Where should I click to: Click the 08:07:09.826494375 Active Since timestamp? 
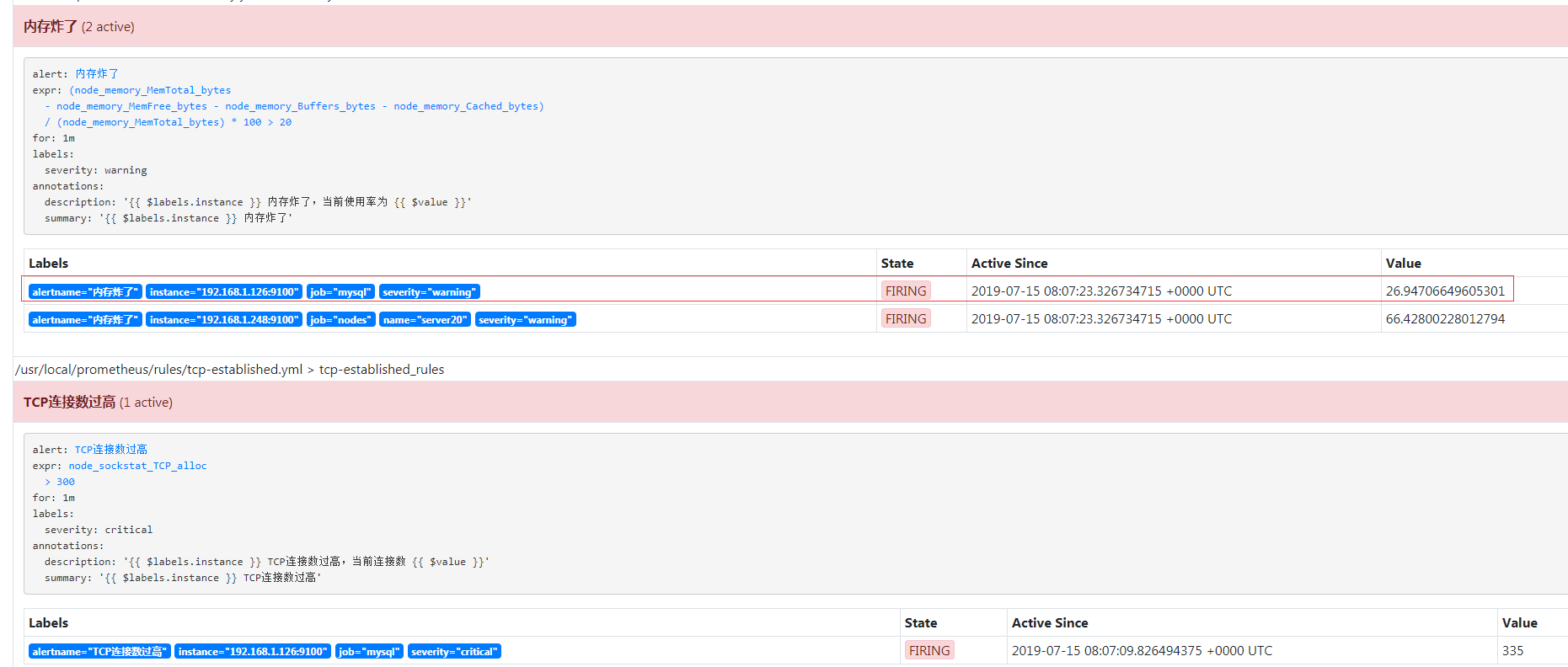point(1142,651)
